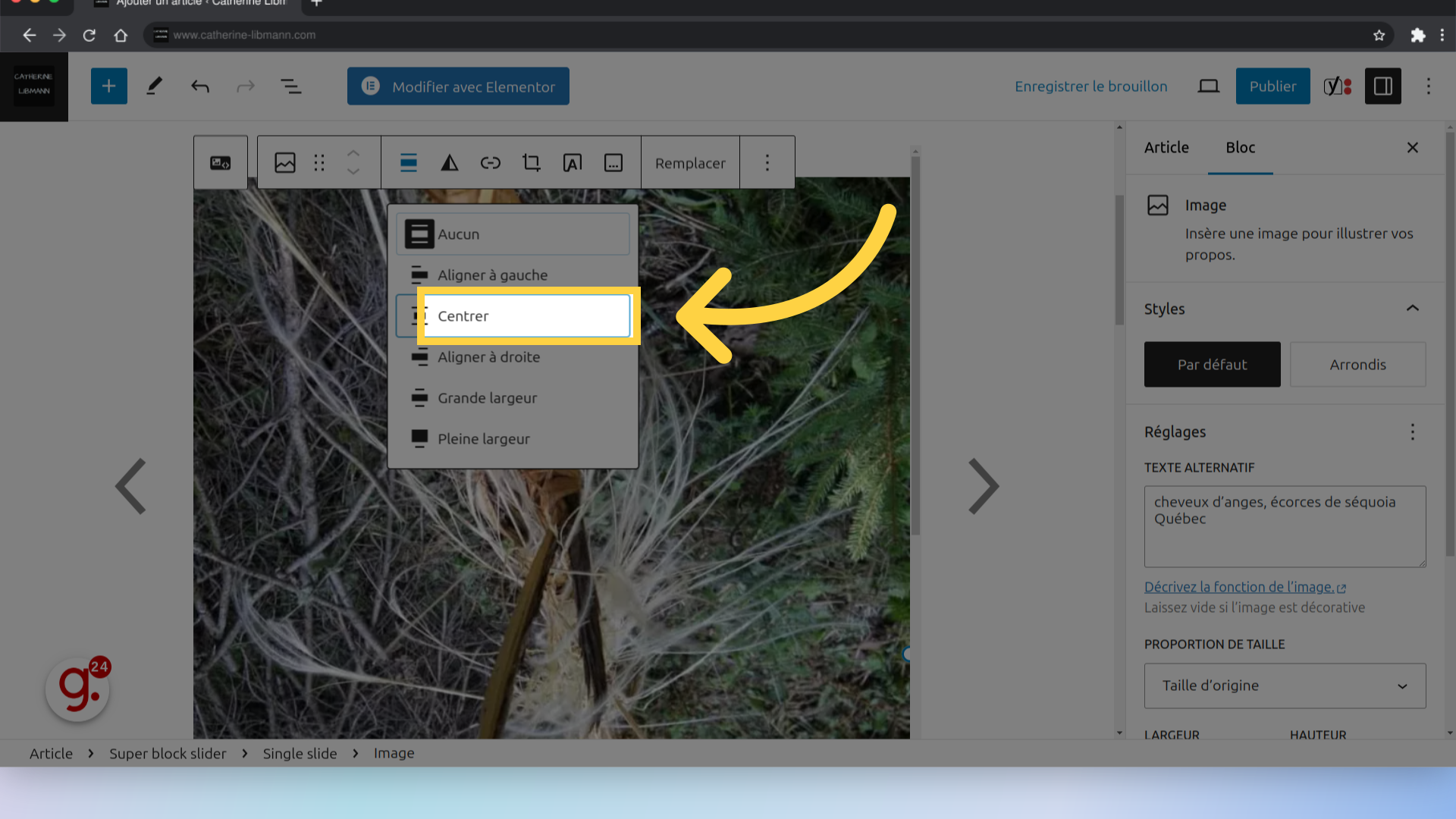The width and height of the screenshot is (1456, 819).
Task: Insert a link on image
Action: tap(491, 163)
